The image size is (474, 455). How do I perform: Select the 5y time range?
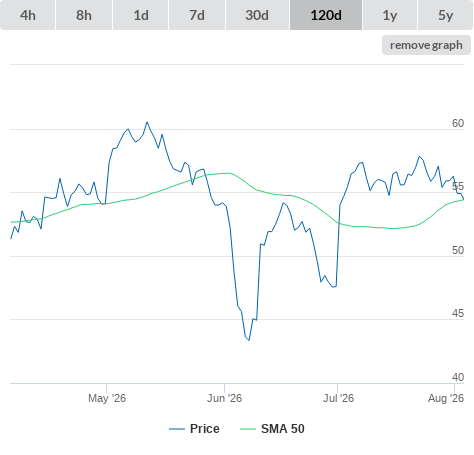445,15
